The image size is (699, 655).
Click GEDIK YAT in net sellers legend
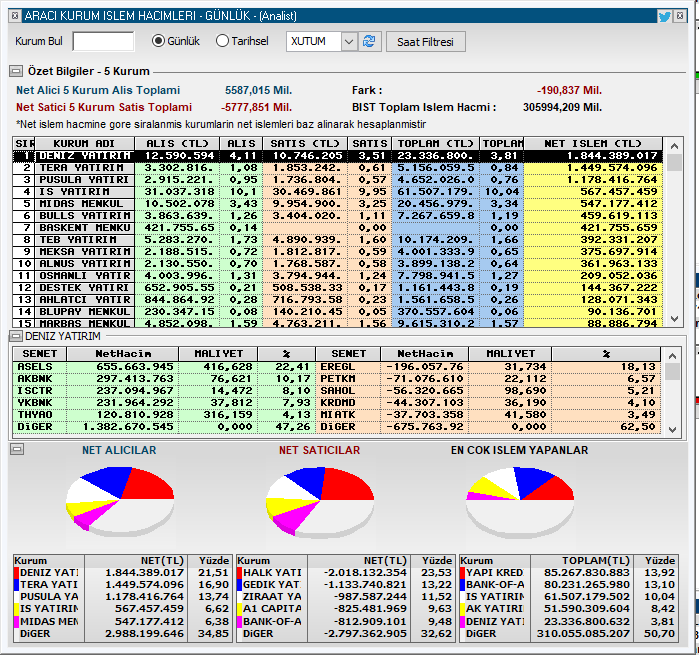(x=271, y=585)
